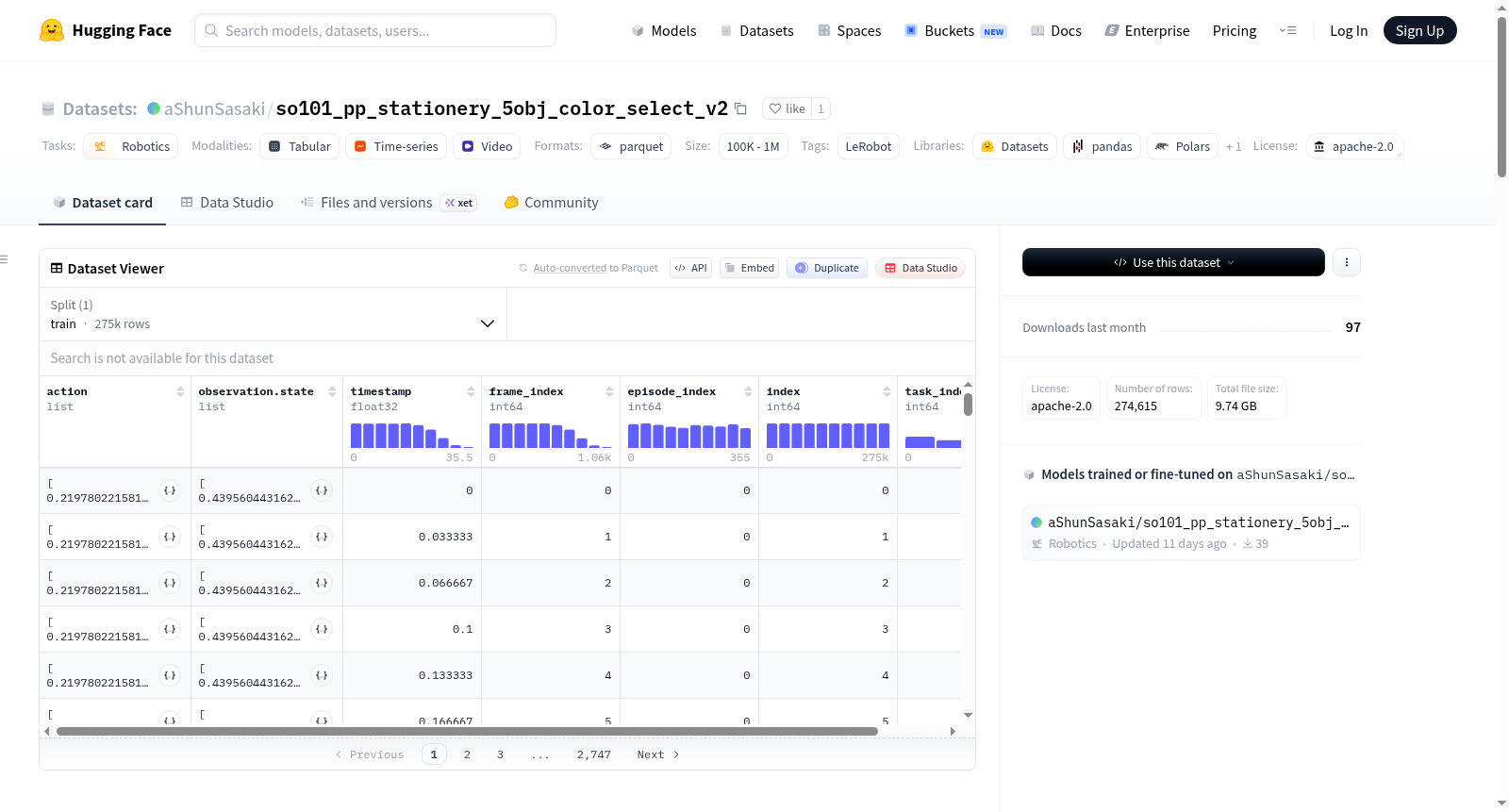This screenshot has width=1509, height=812.
Task: Copy dataset name with the copy icon
Action: pos(741,109)
